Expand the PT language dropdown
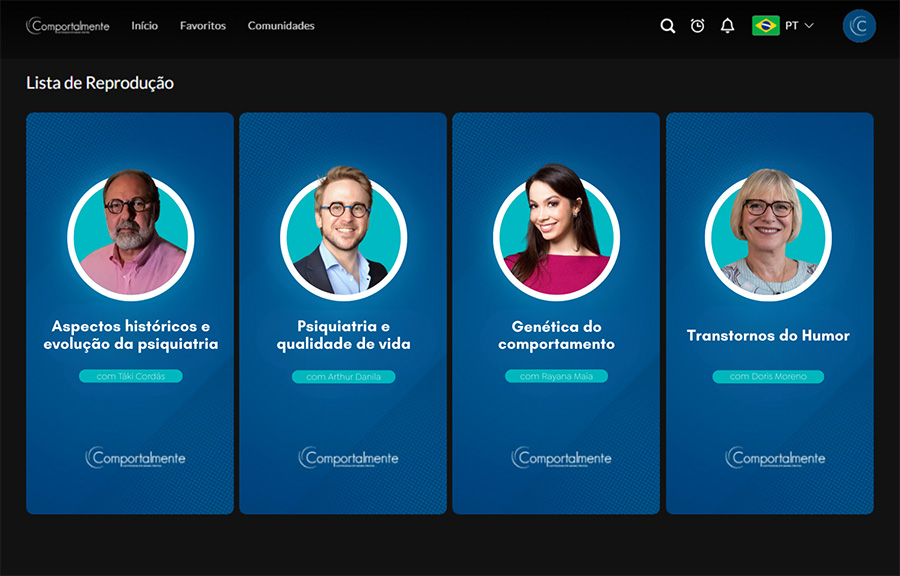 point(800,26)
